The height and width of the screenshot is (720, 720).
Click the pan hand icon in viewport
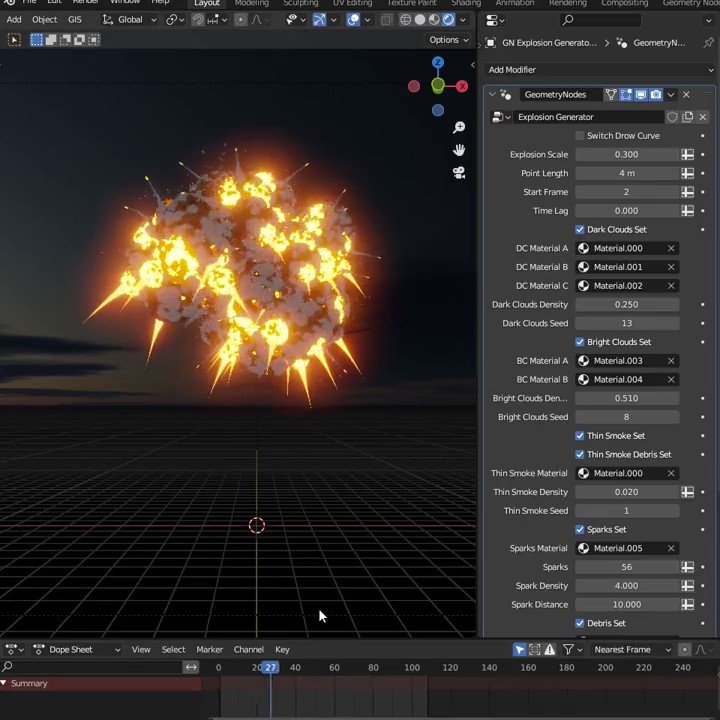459,150
